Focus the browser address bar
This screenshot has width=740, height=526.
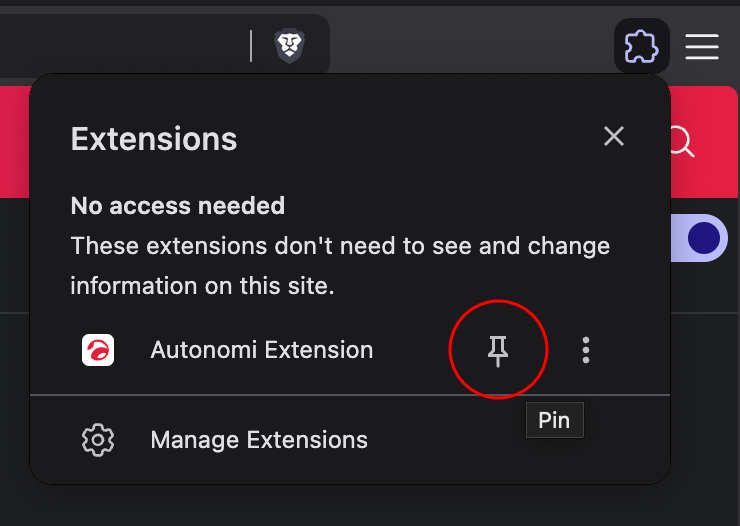pos(120,45)
